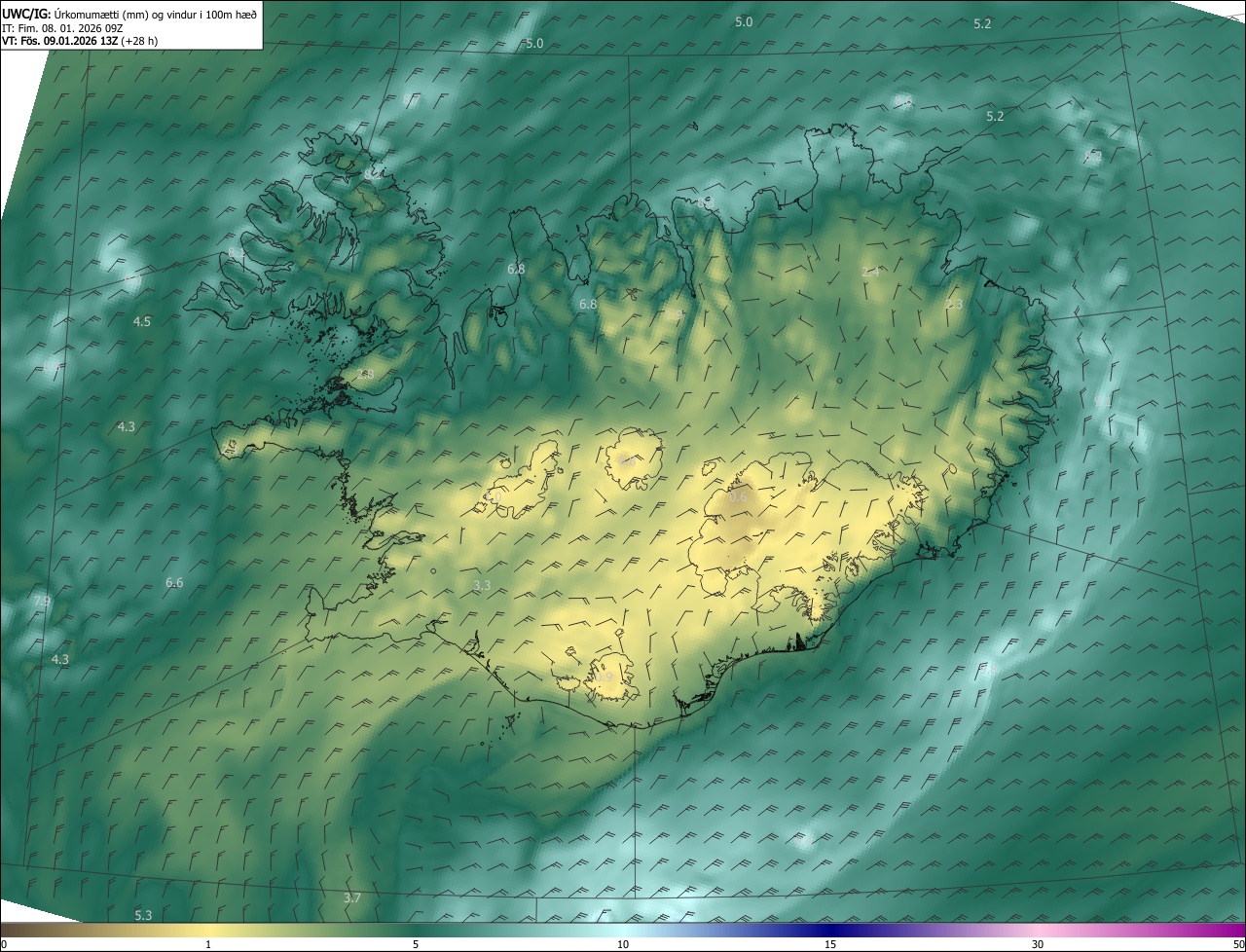Pick the 3.3 value label on the map
Image resolution: width=1246 pixels, height=952 pixels.
pos(482,585)
